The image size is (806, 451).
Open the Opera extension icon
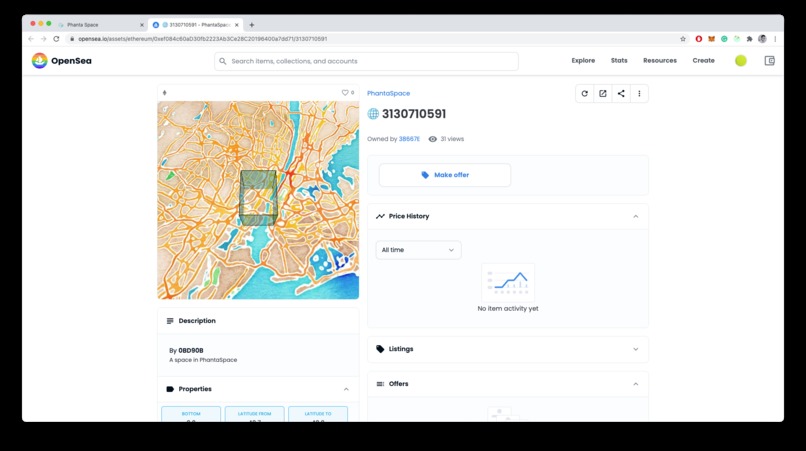(699, 39)
